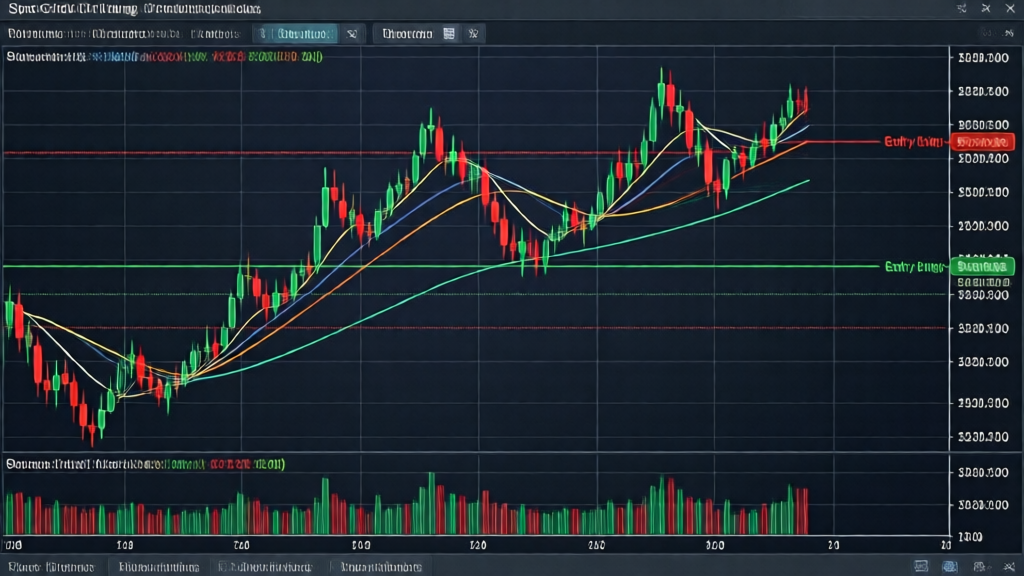Switch to the first bottom panel tab
Screen dimensions: 1024x576
48,566
